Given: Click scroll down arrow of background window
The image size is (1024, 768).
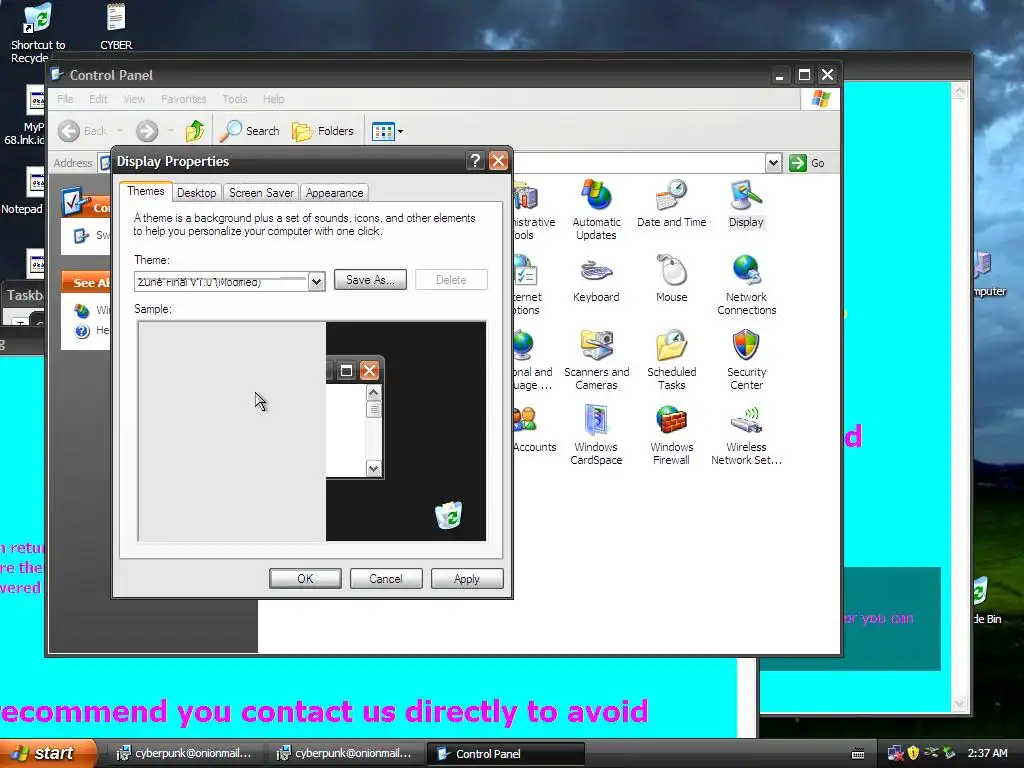Looking at the screenshot, I should tap(959, 704).
